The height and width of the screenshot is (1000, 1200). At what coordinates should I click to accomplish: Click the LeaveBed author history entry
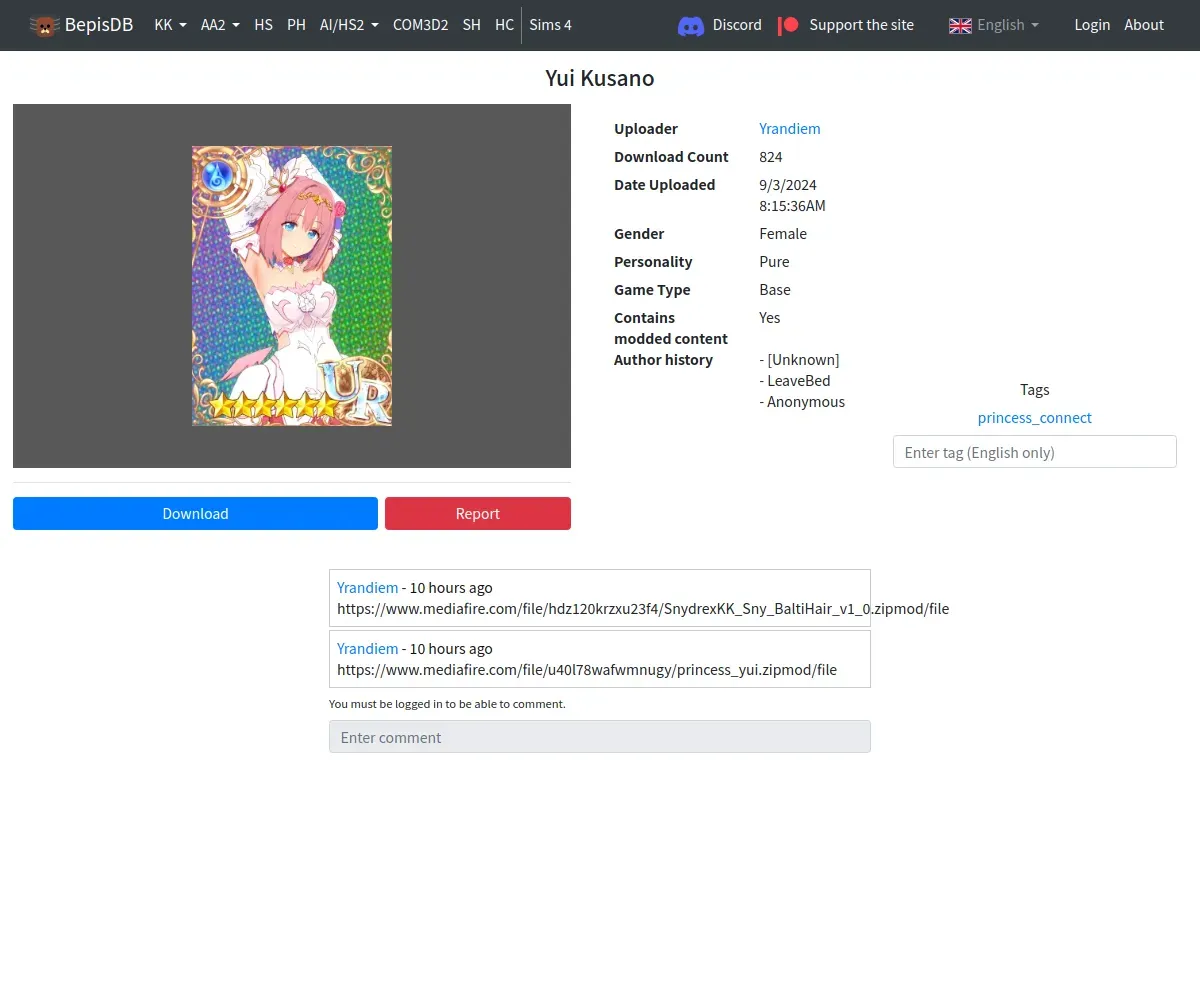795,380
